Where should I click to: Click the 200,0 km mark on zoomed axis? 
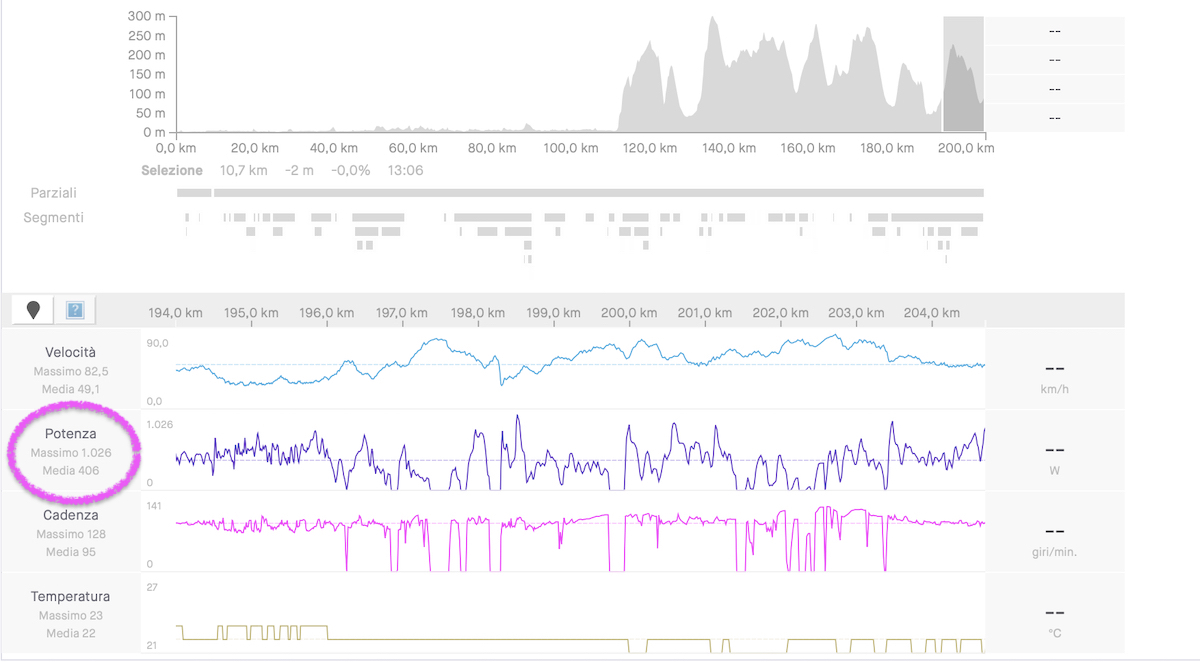pos(628,313)
